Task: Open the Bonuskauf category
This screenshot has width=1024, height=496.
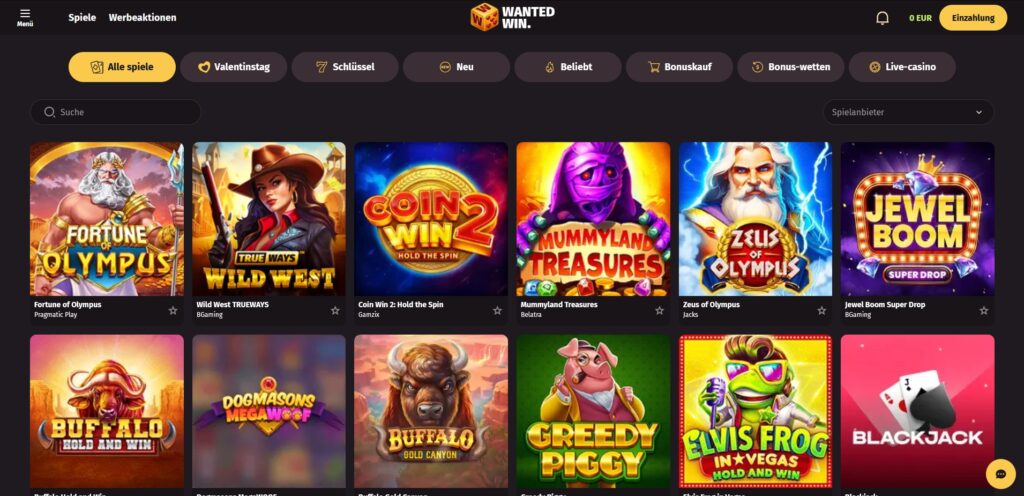Action: click(679, 67)
